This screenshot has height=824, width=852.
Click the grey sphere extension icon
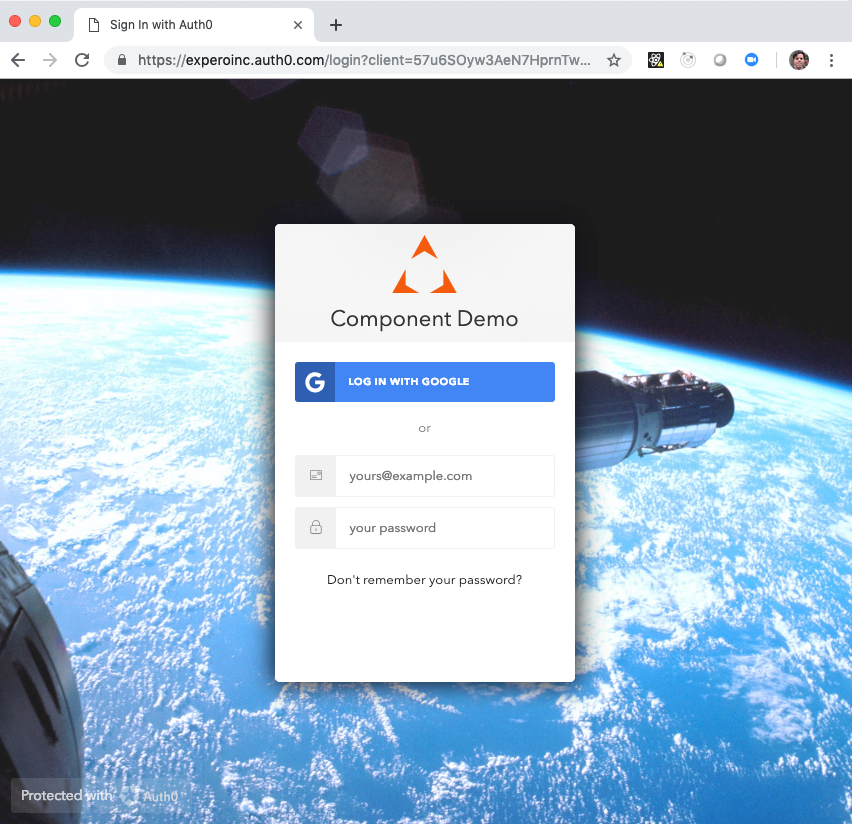point(720,60)
